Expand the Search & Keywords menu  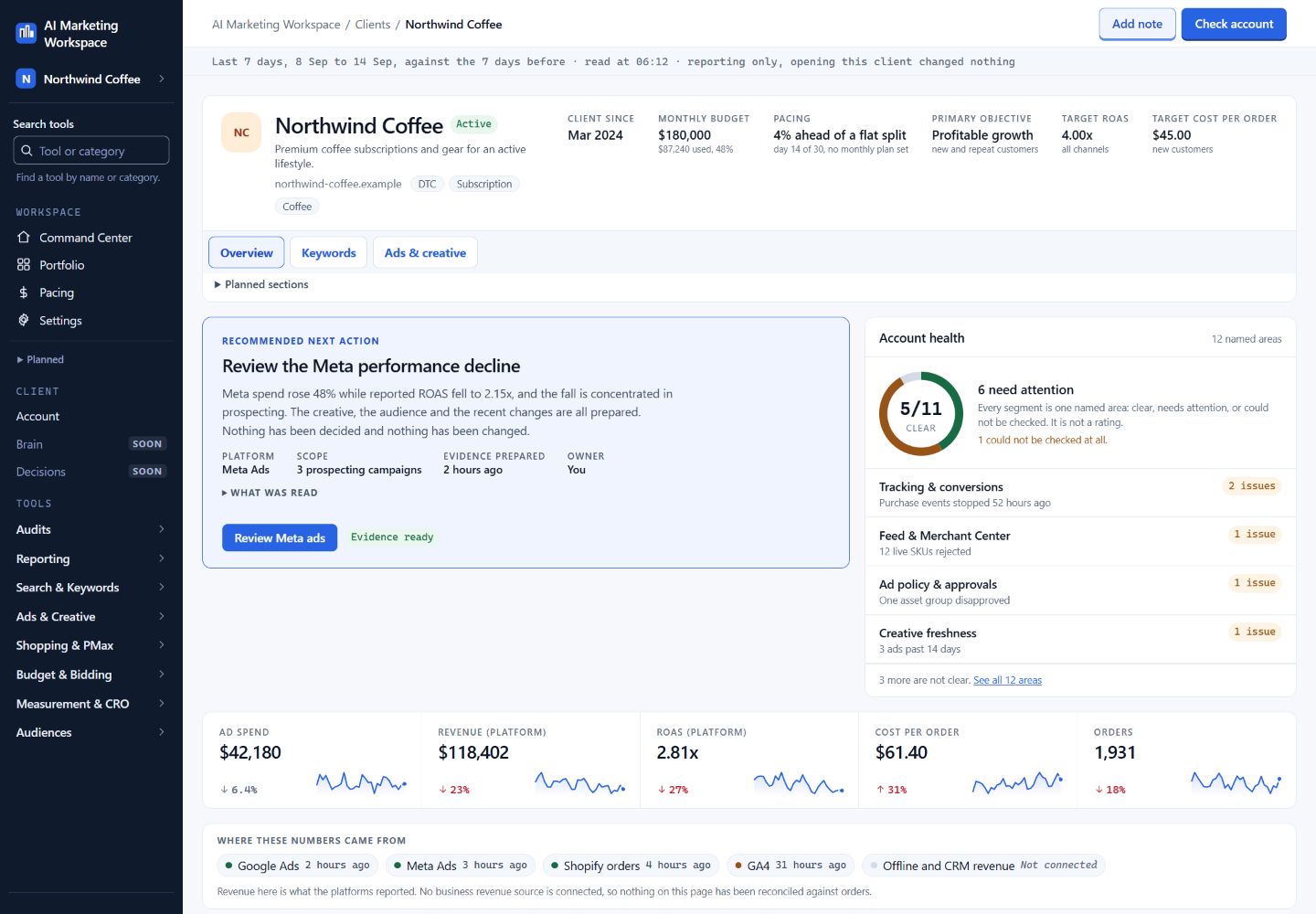coord(90,587)
